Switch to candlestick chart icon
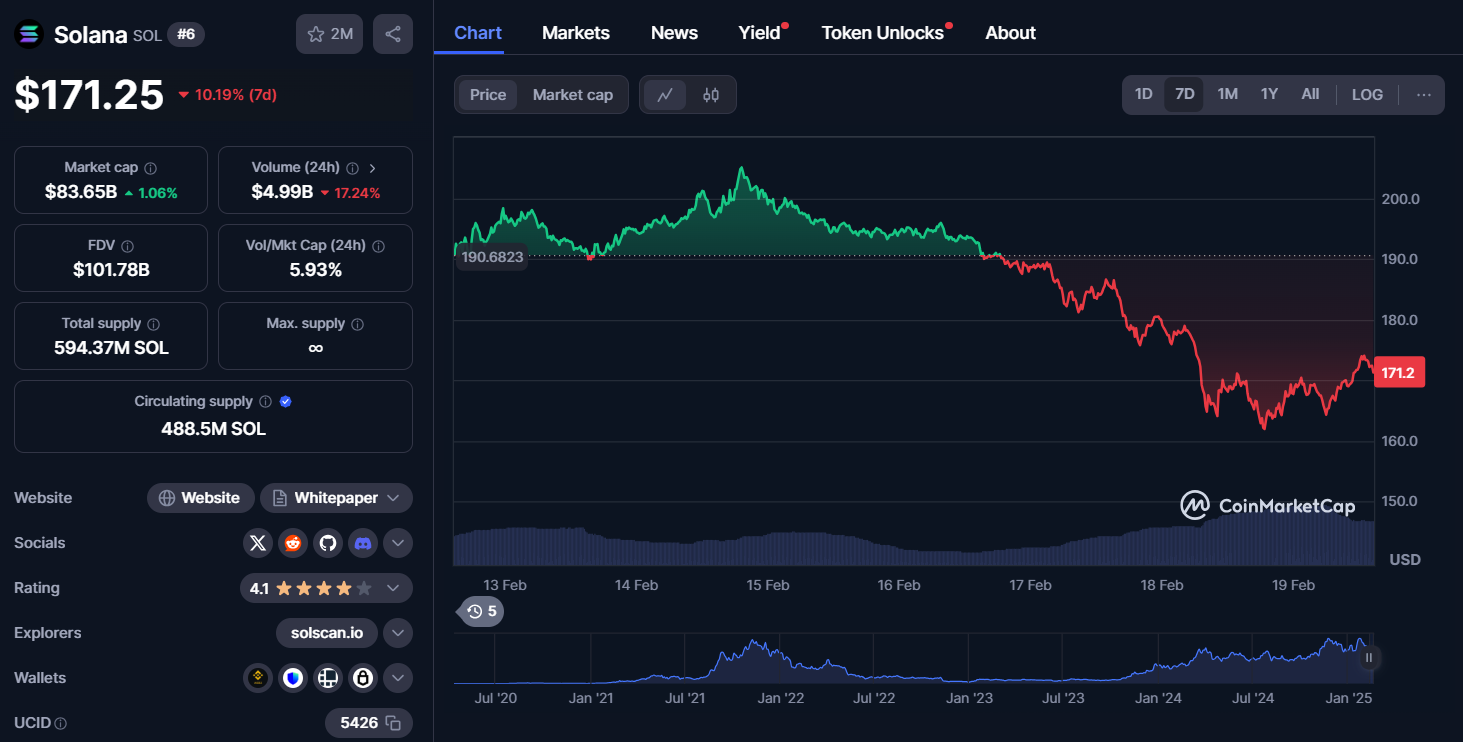This screenshot has width=1463, height=742. tap(711, 95)
